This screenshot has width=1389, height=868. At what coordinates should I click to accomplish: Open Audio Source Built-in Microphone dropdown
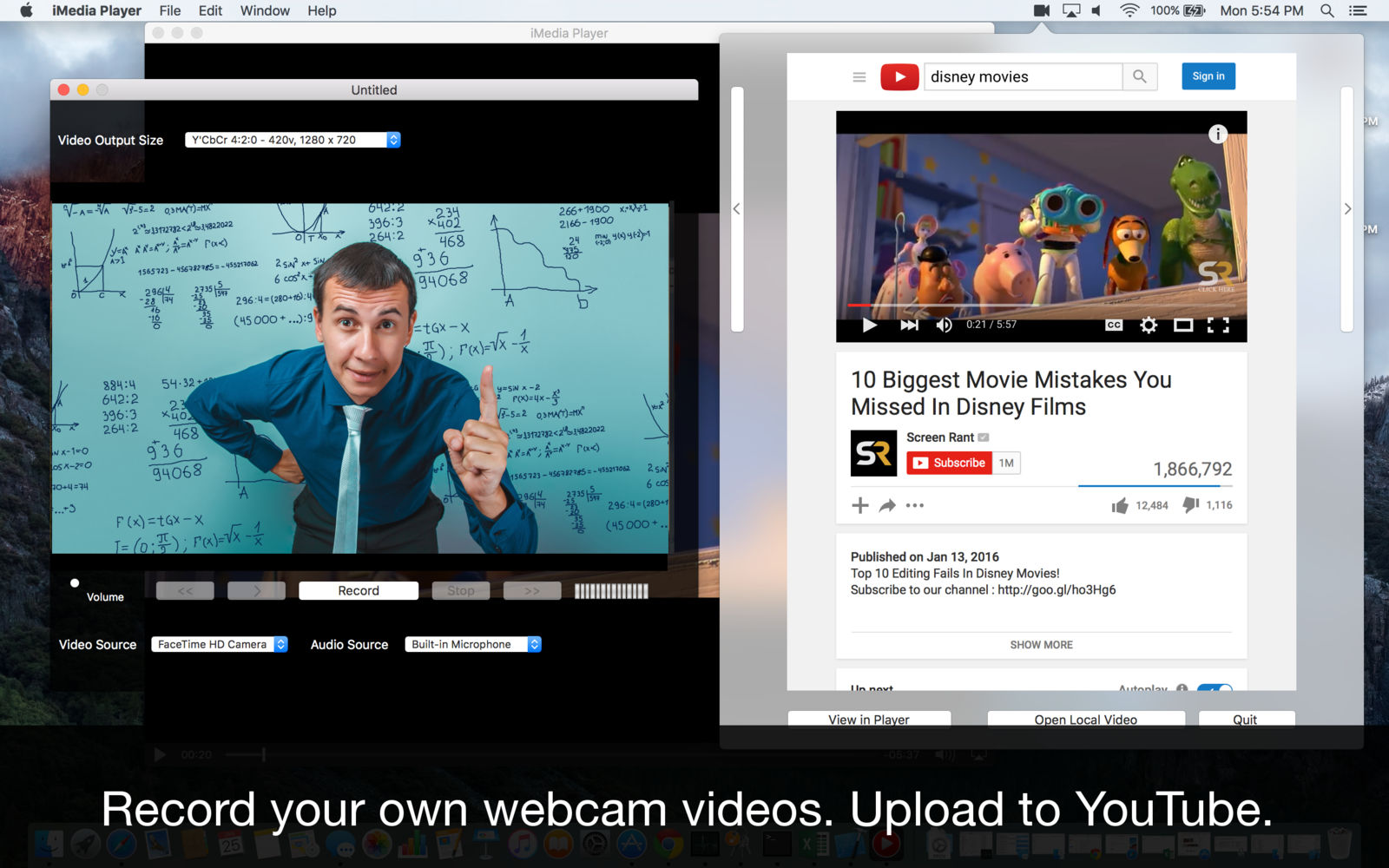[x=473, y=644]
